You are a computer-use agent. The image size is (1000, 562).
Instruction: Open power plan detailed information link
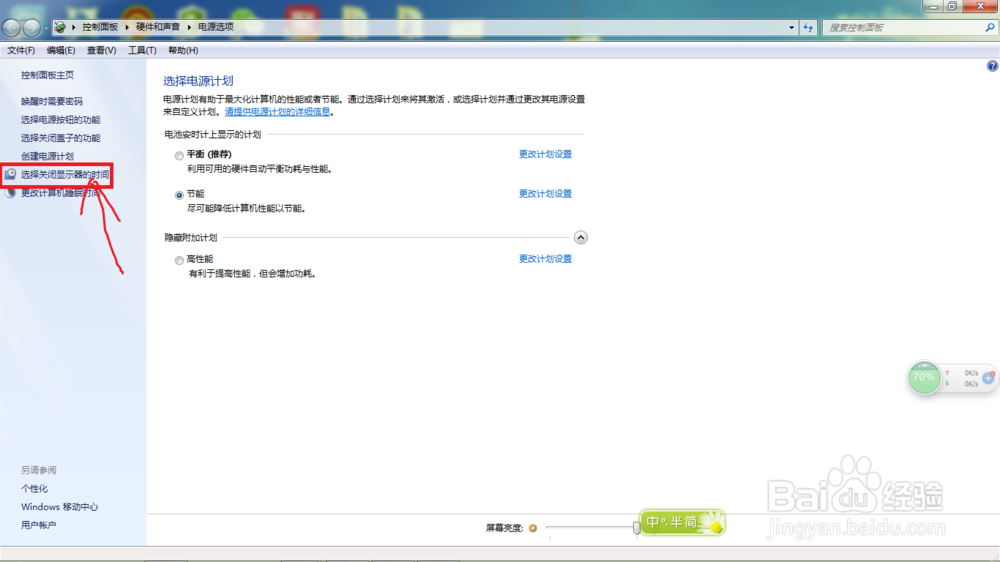[277, 112]
